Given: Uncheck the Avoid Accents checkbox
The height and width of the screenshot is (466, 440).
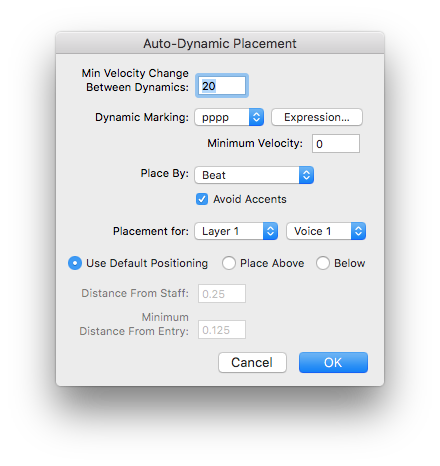Looking at the screenshot, I should [202, 199].
